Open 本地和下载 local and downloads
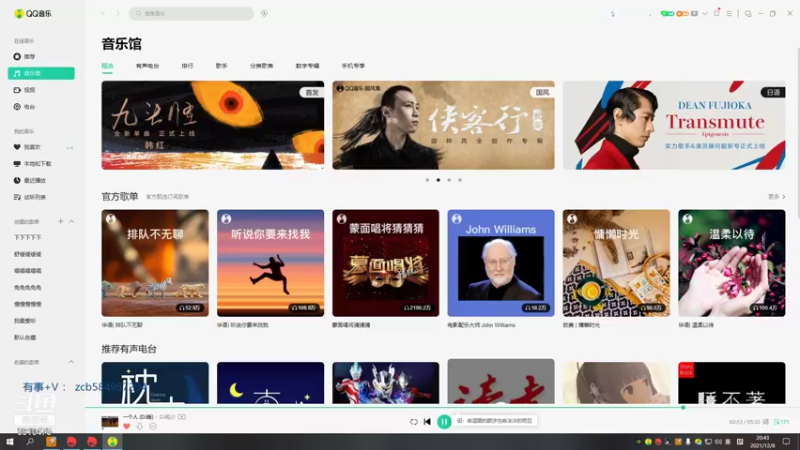800x450 pixels. [32, 164]
